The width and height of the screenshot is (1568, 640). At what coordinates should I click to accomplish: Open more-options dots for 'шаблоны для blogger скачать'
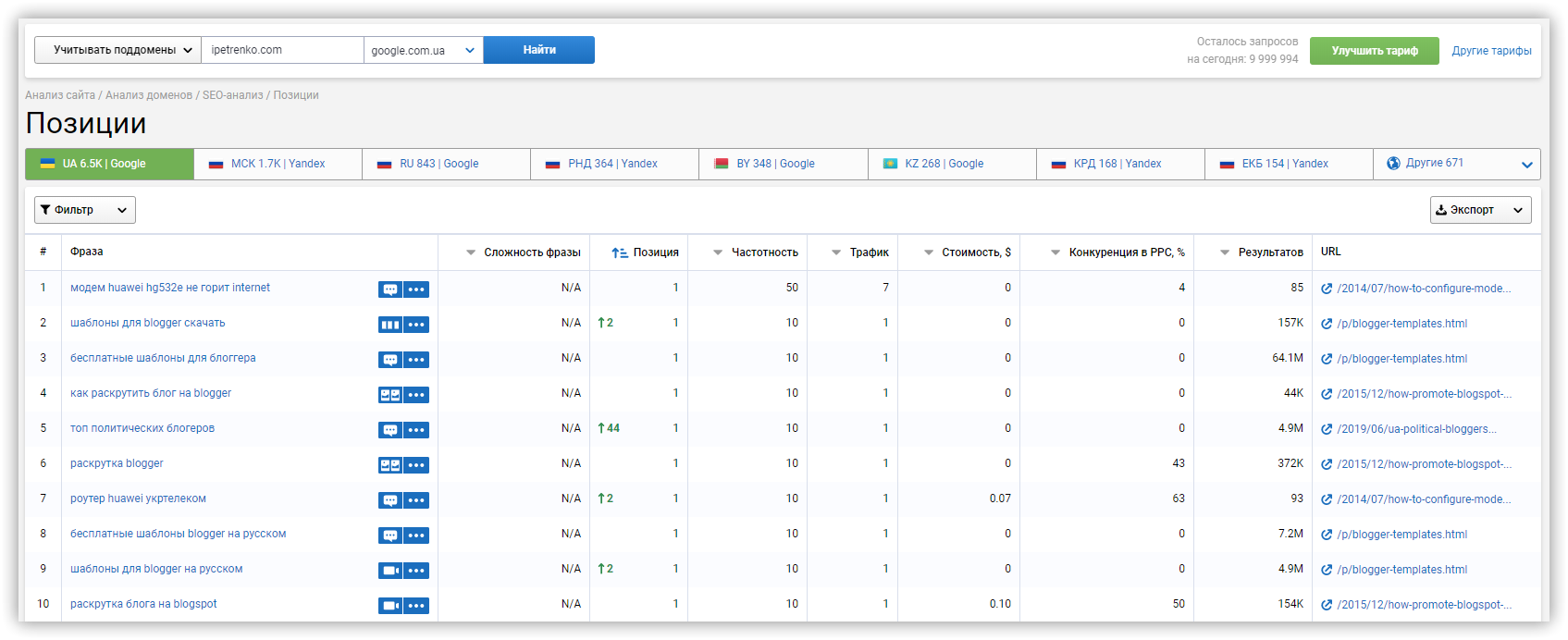coord(416,325)
